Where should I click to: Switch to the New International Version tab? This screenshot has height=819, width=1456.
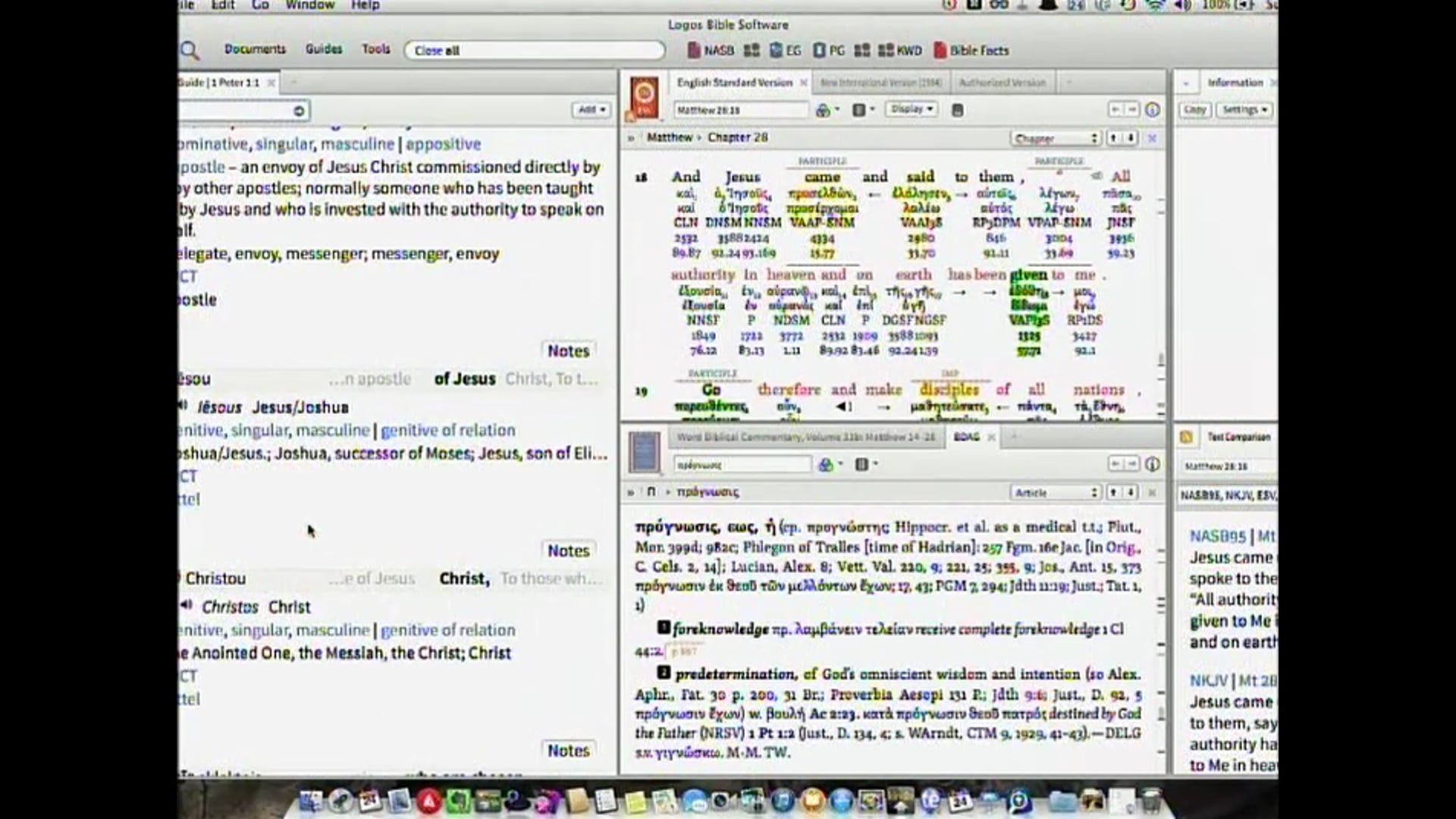point(882,82)
